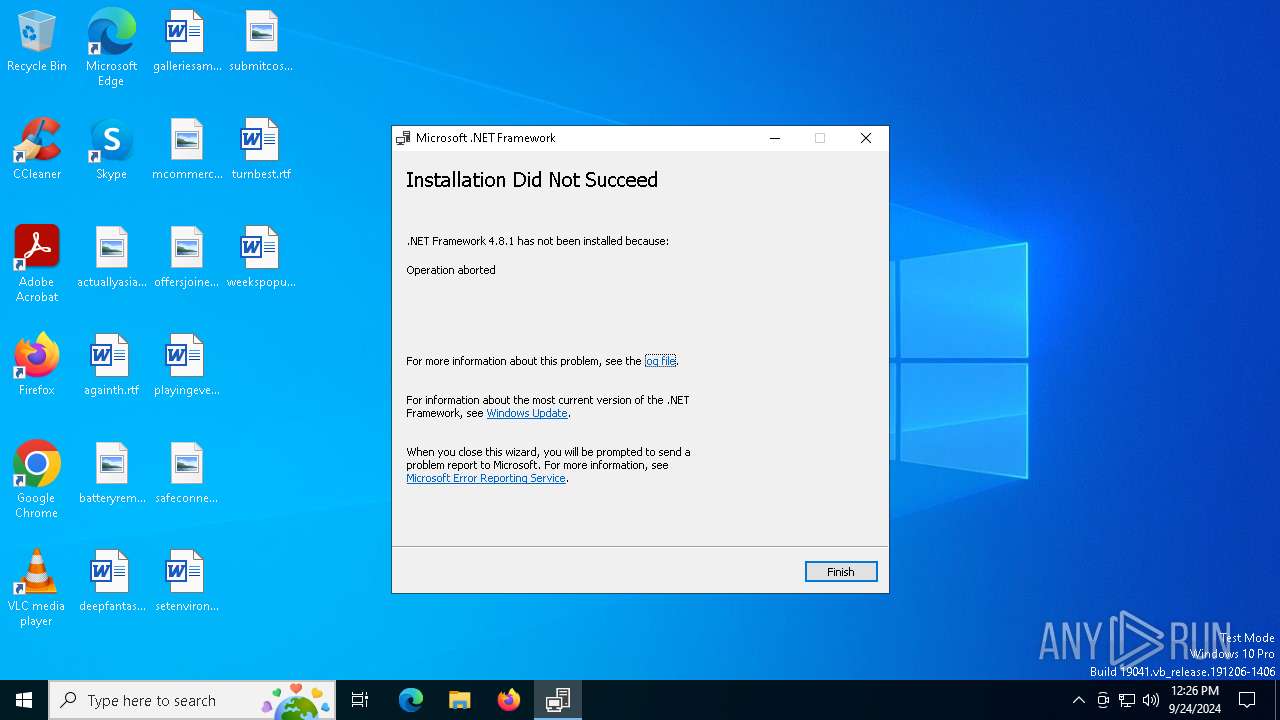Select the Microsoft Edge desktop shortcut

click(111, 48)
